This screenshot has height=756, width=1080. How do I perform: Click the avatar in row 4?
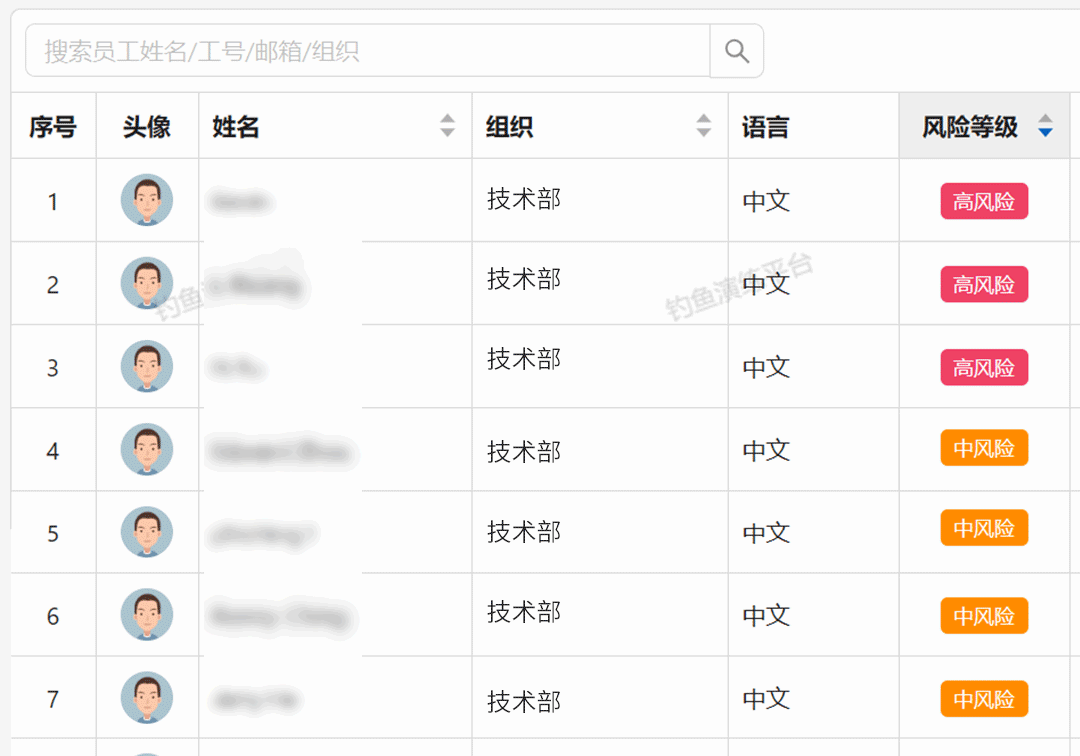pyautogui.click(x=147, y=449)
